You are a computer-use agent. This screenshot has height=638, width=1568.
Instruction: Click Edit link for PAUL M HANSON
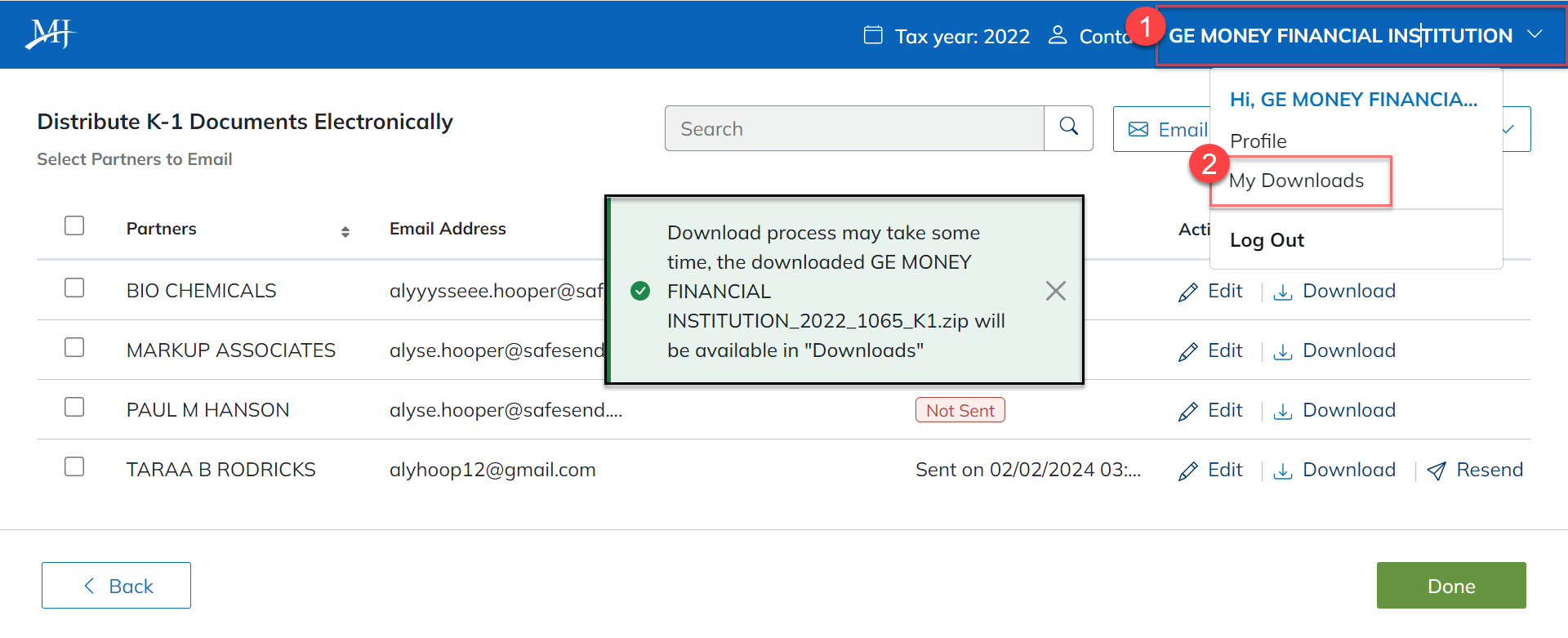pos(1225,410)
